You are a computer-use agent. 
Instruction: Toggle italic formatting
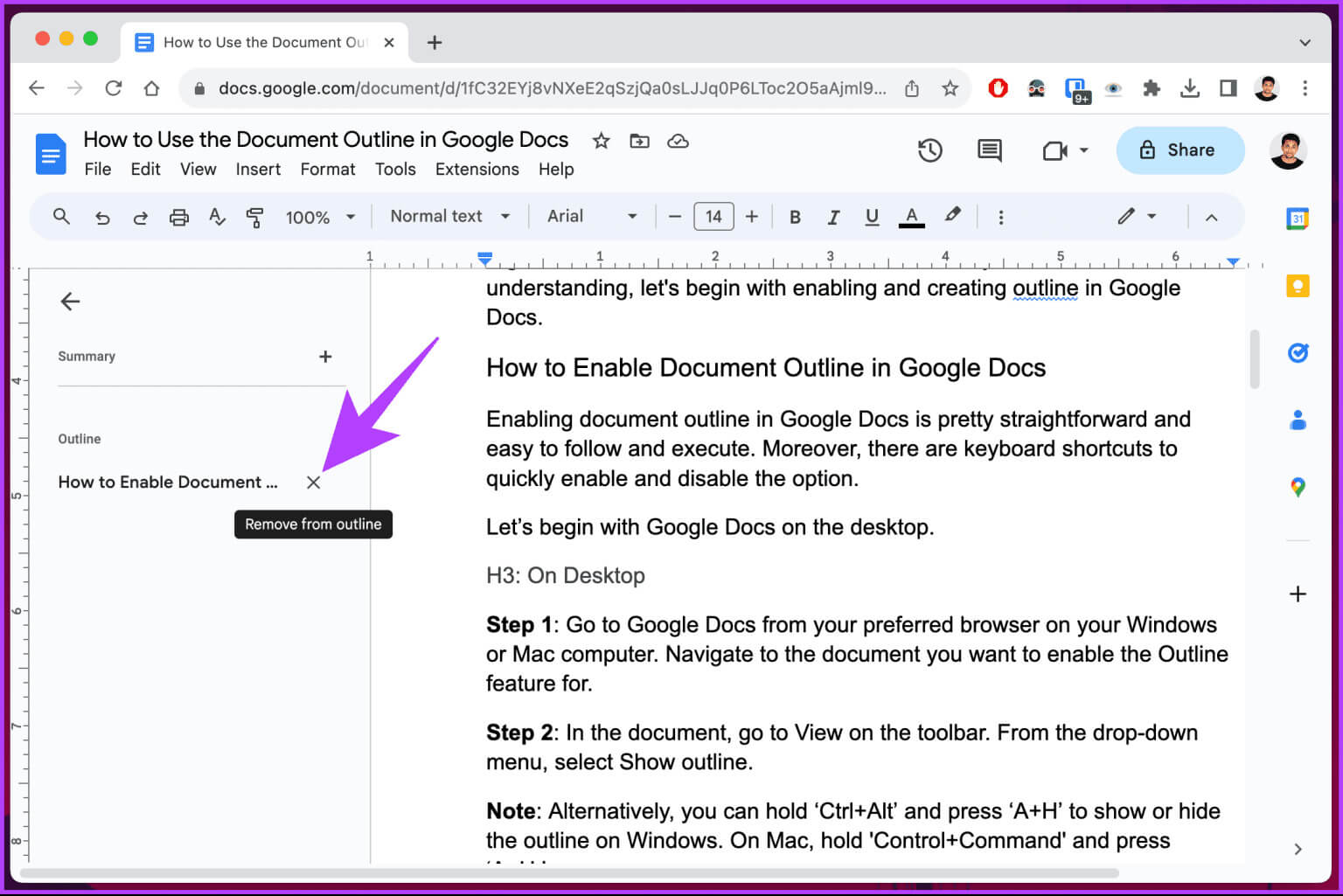833,217
